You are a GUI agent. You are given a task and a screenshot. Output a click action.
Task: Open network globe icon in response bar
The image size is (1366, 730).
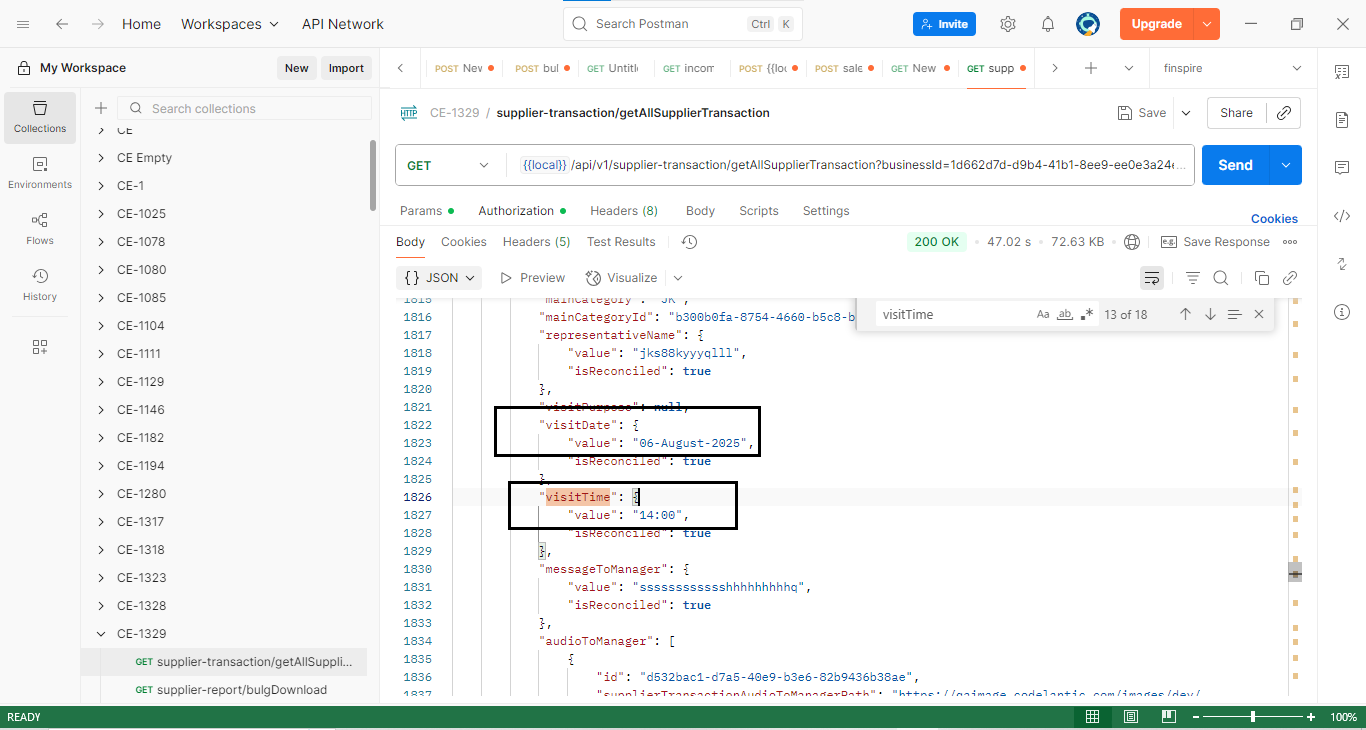(1132, 242)
